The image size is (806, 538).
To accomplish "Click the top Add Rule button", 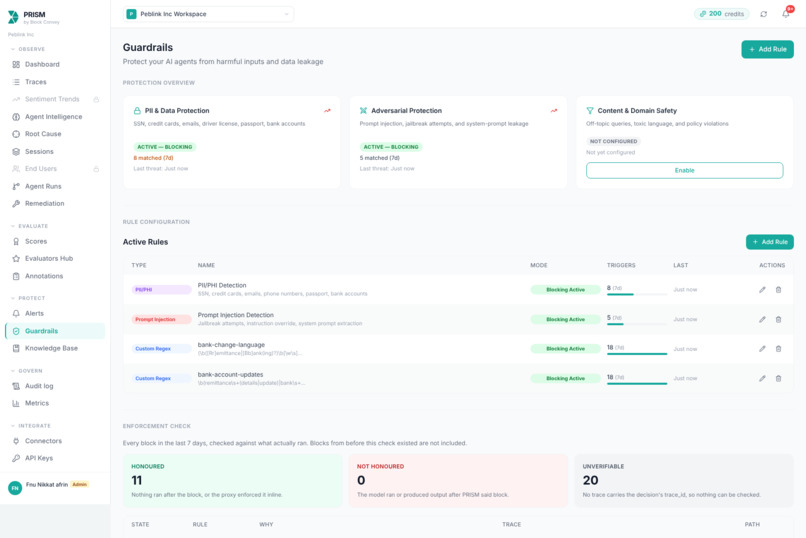I will tap(767, 49).
